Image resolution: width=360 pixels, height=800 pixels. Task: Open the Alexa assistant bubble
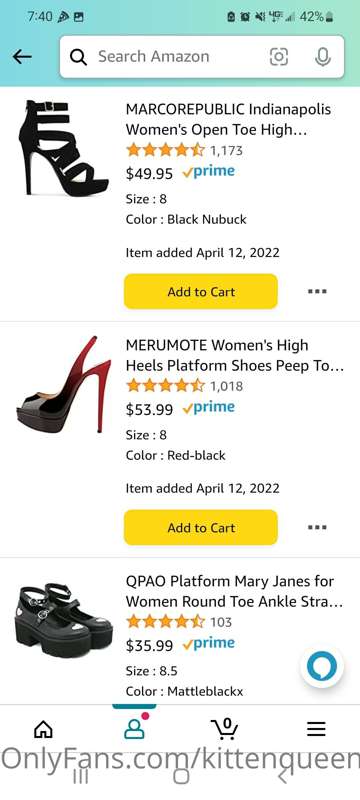point(322,666)
